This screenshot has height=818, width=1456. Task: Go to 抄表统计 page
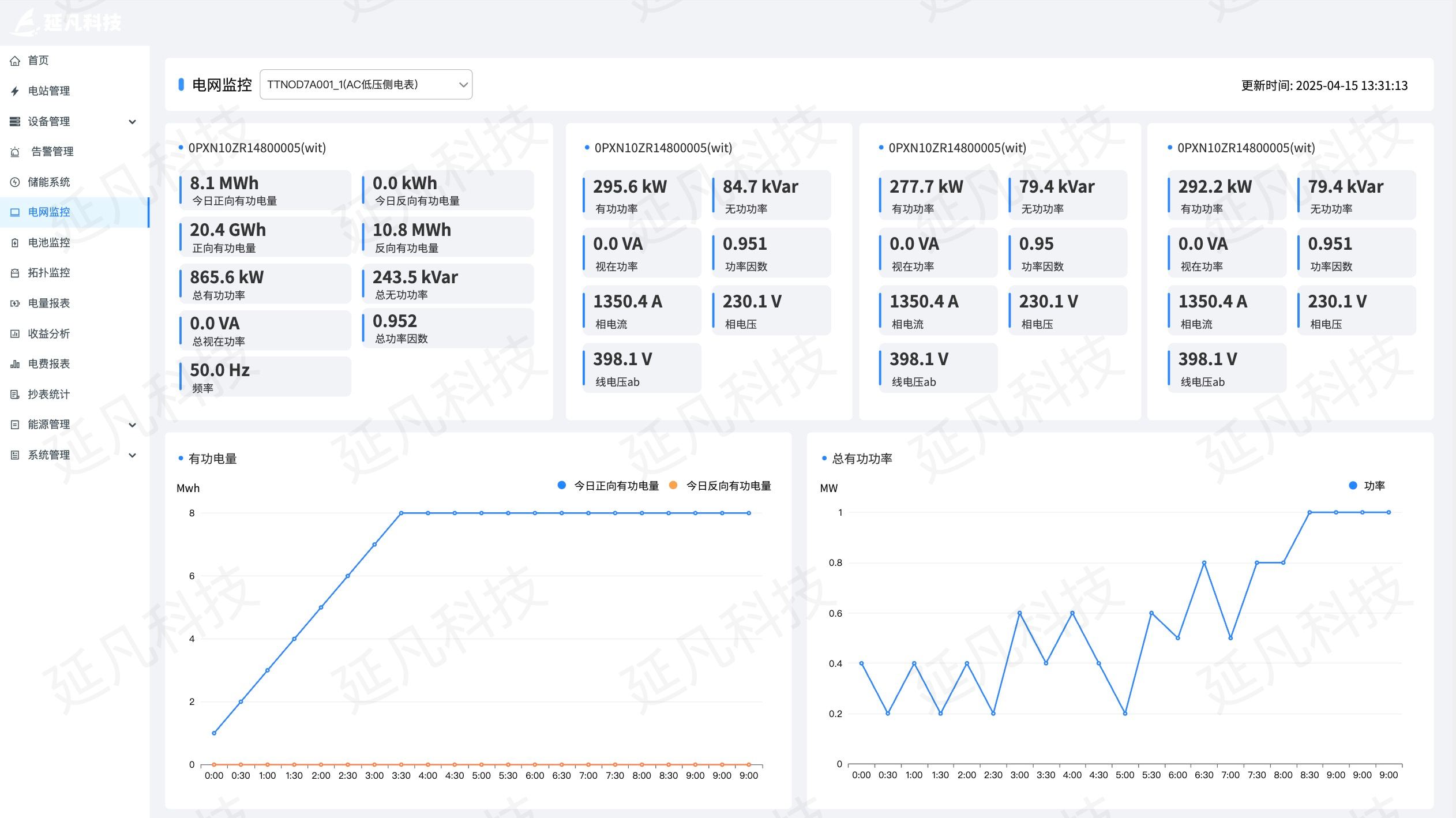(x=49, y=395)
